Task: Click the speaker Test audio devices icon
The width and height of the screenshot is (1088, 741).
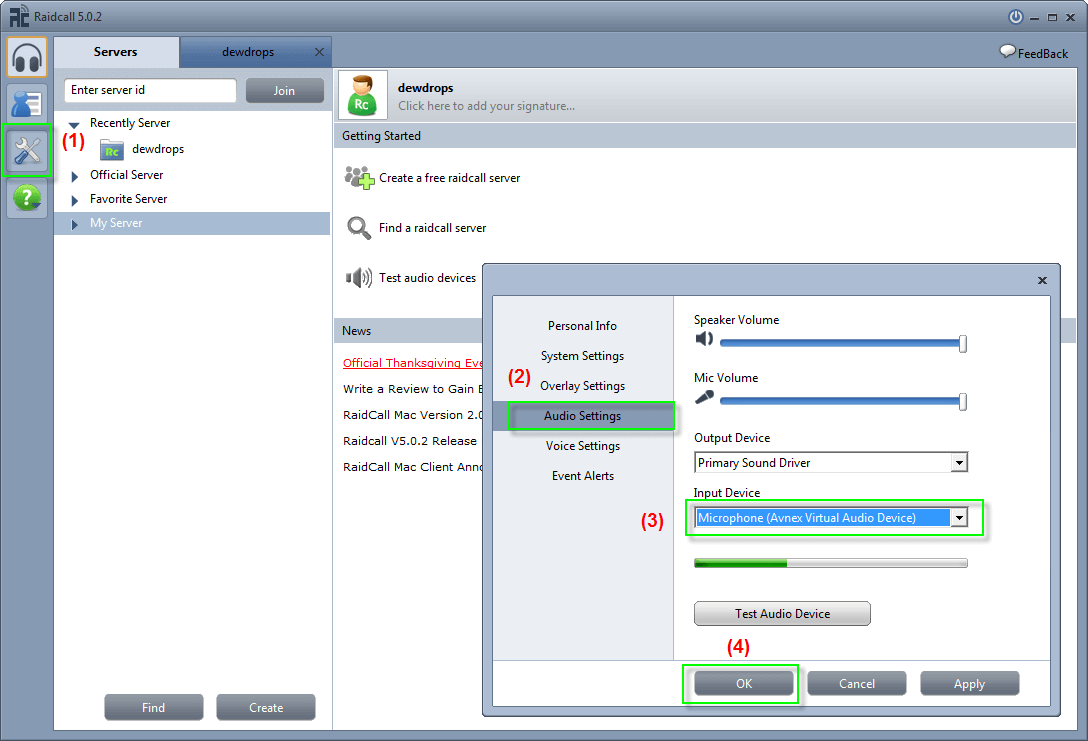Action: click(359, 278)
